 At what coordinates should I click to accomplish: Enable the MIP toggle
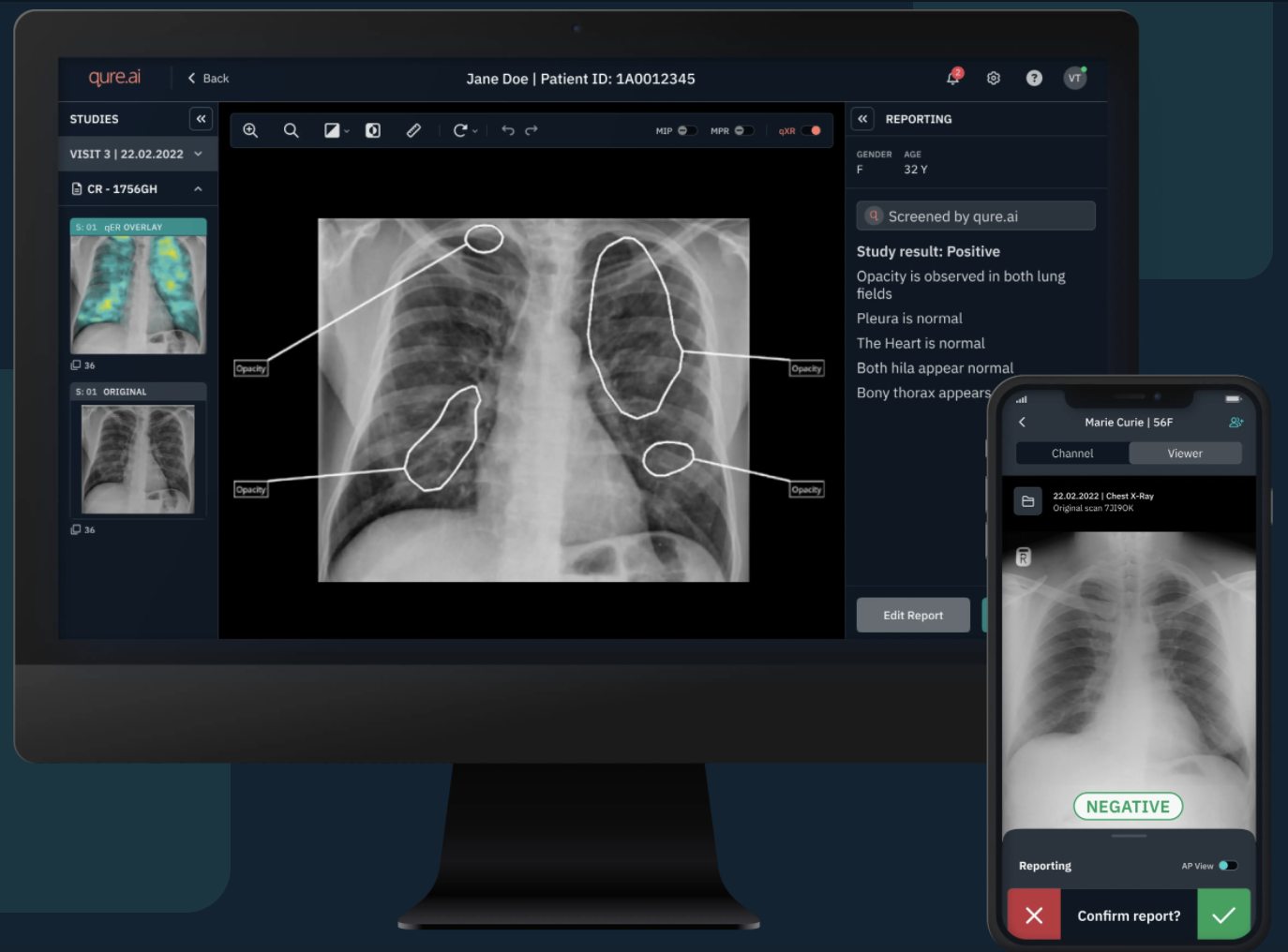[686, 130]
